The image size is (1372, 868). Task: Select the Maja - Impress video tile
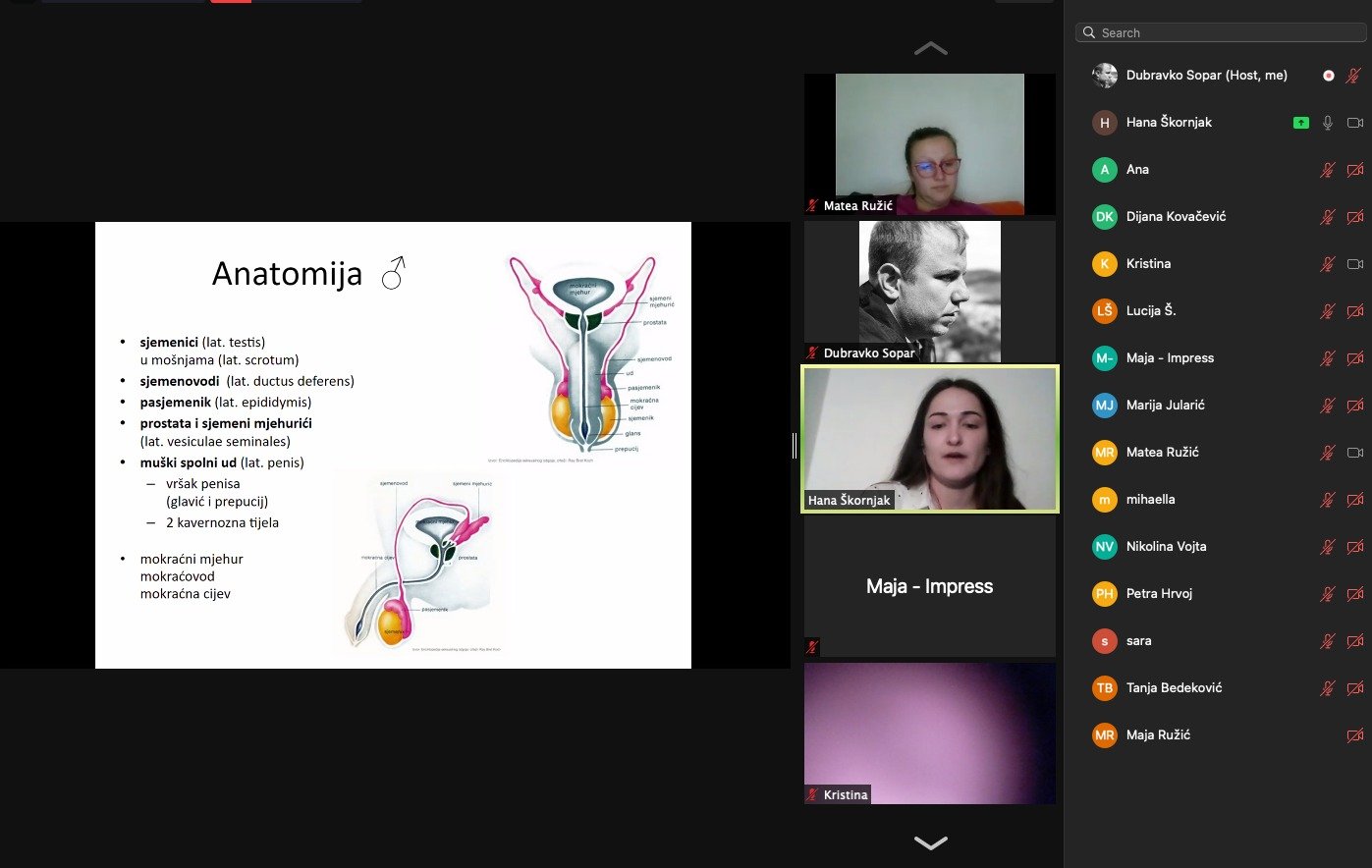pyautogui.click(x=930, y=586)
